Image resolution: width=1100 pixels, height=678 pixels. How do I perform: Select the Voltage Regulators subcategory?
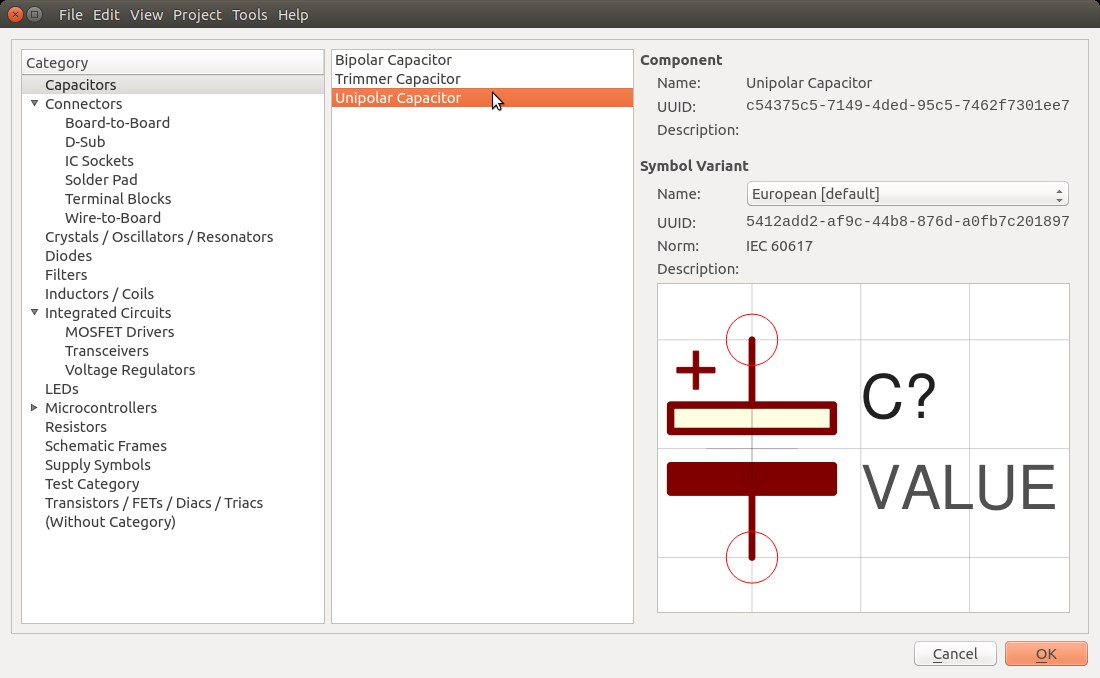[130, 370]
